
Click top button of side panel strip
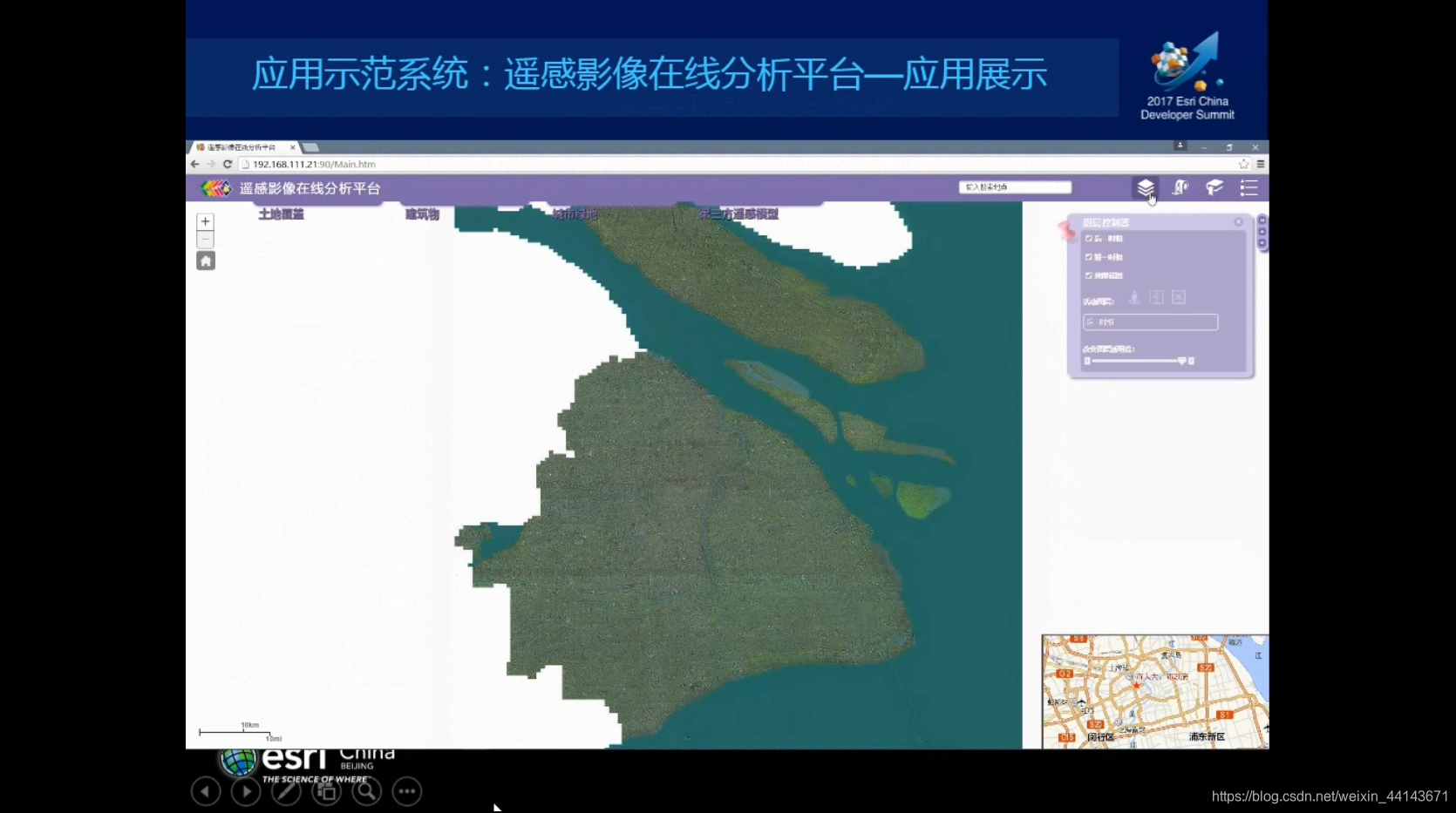(x=1262, y=220)
